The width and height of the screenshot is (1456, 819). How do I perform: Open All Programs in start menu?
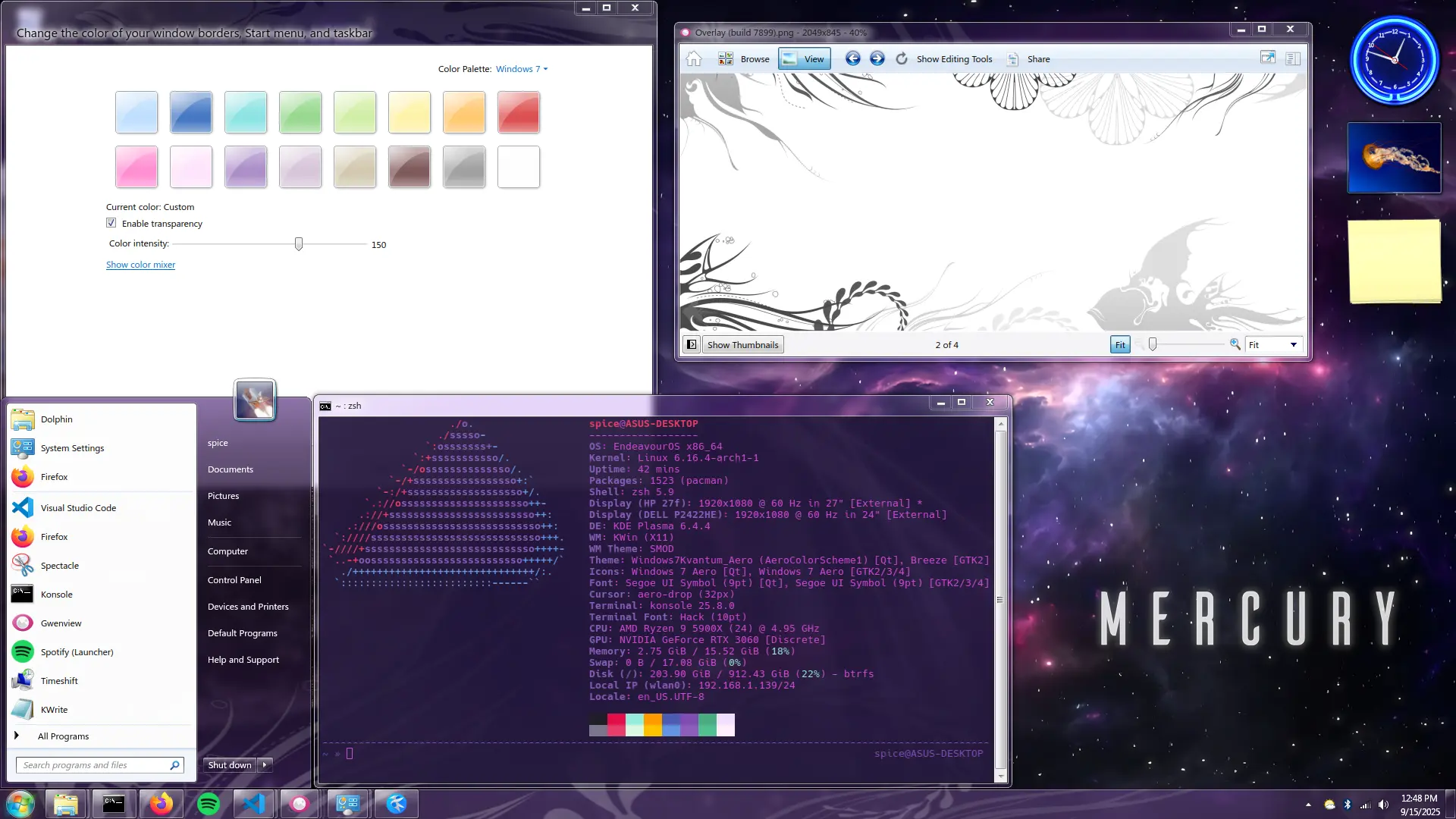[x=63, y=736]
